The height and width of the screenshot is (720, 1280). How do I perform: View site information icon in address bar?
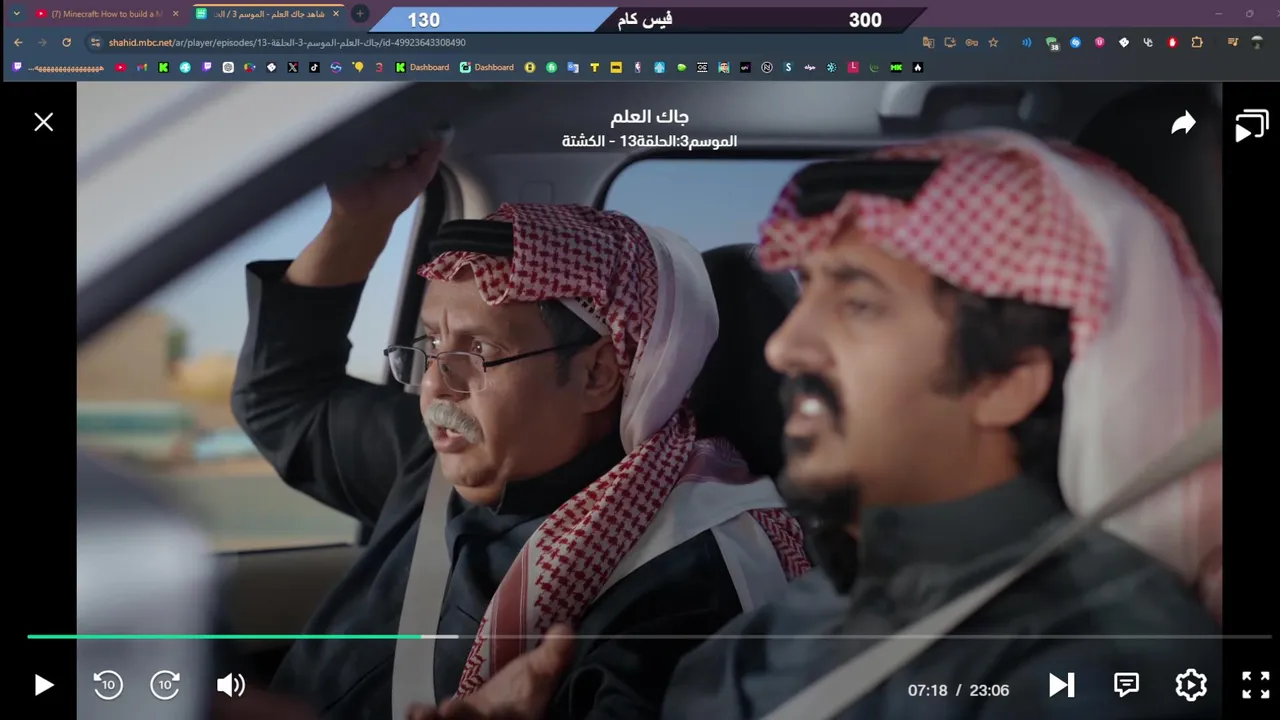(x=95, y=42)
